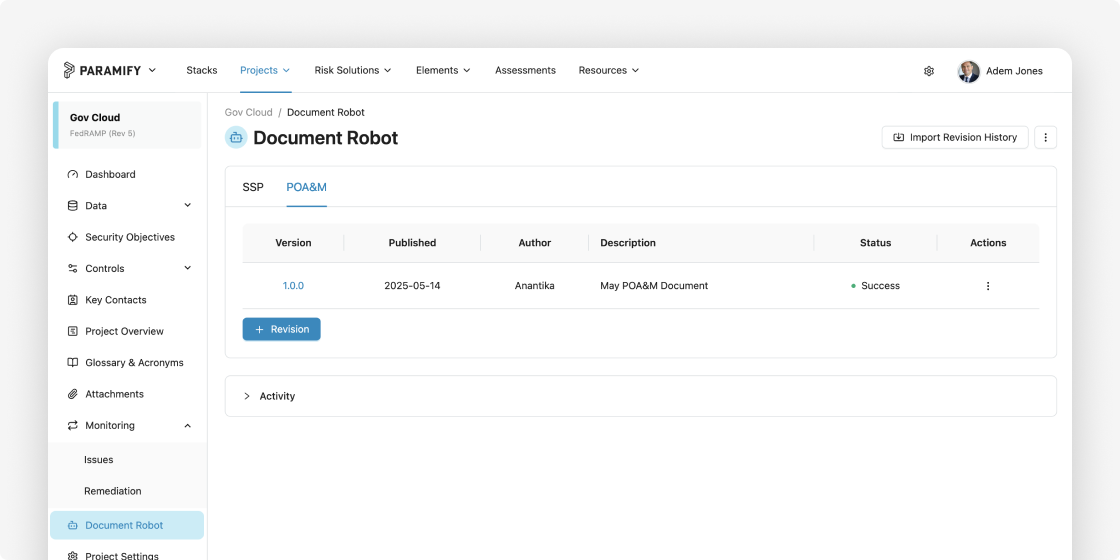
Task: Click May POA&M Document description
Action: [x=654, y=286]
